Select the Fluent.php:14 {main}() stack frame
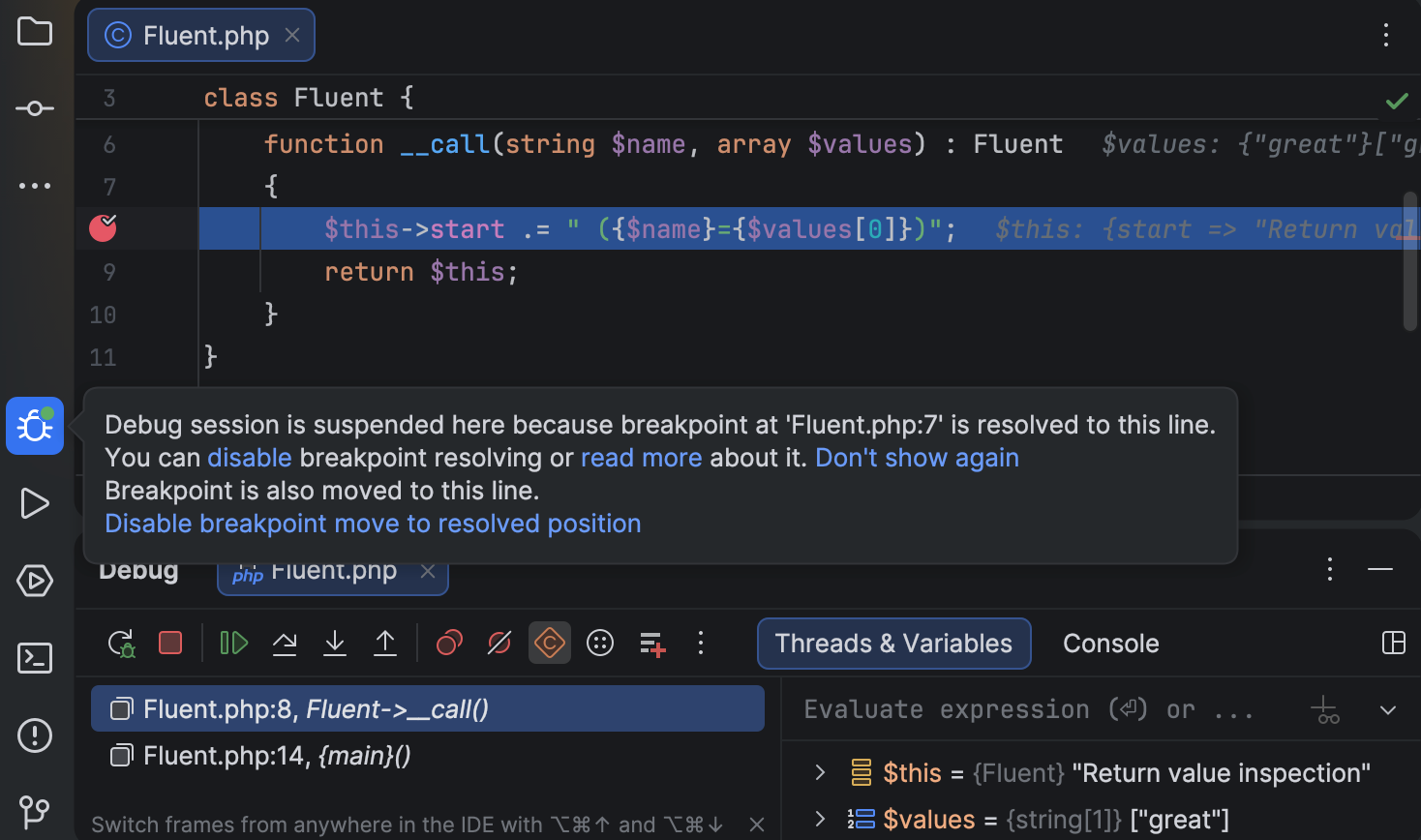This screenshot has width=1421, height=840. [x=276, y=755]
